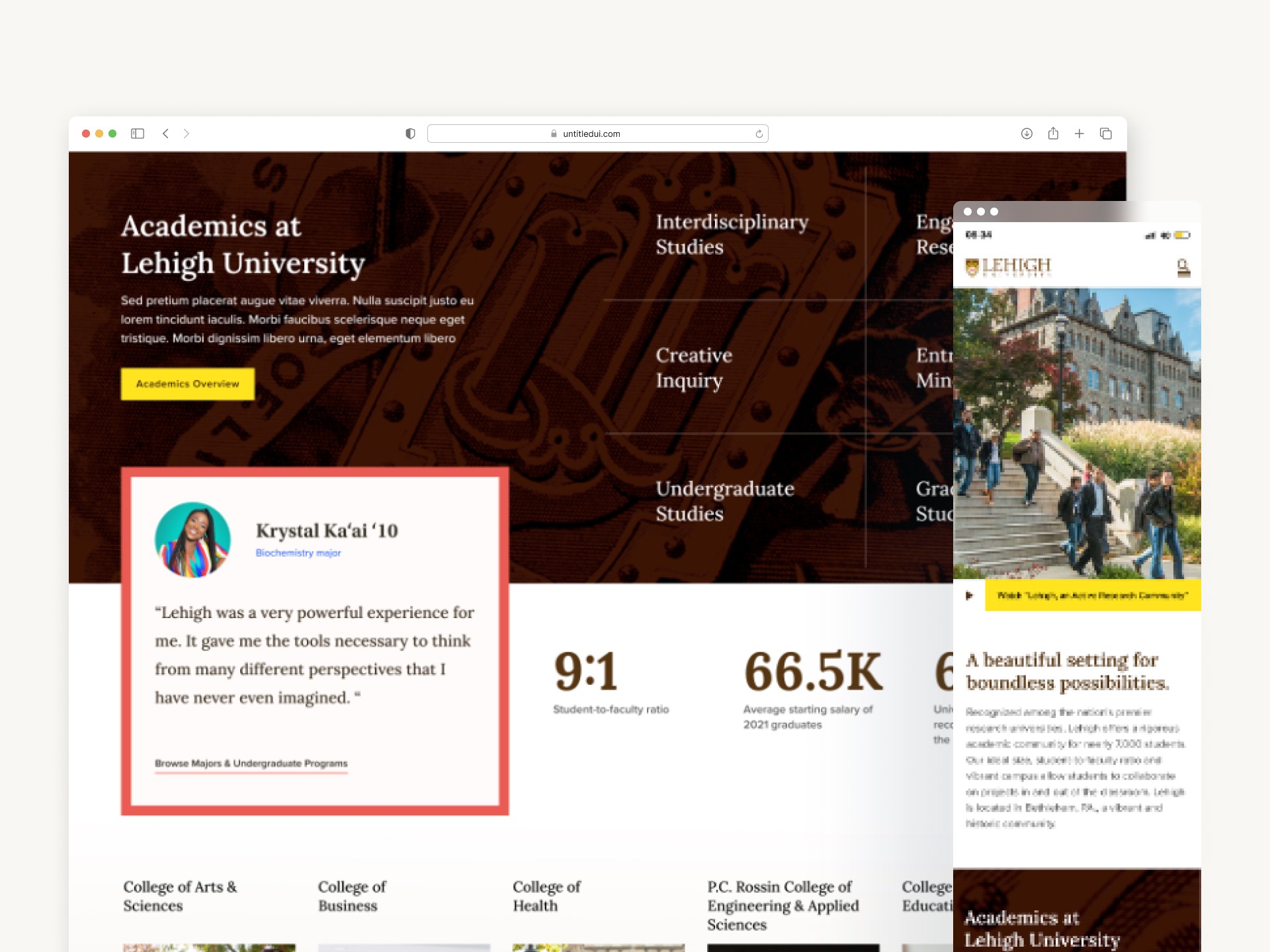
Task: Open the Interdisciplinary Studies link
Action: [732, 234]
